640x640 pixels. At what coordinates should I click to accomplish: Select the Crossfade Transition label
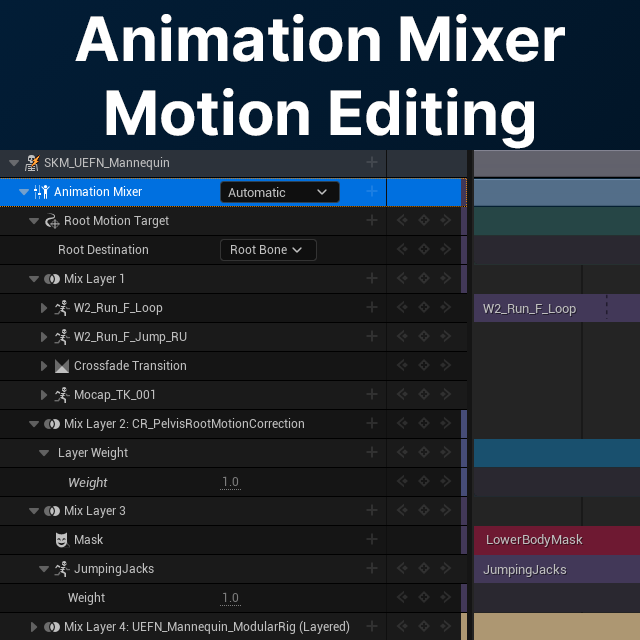130,366
